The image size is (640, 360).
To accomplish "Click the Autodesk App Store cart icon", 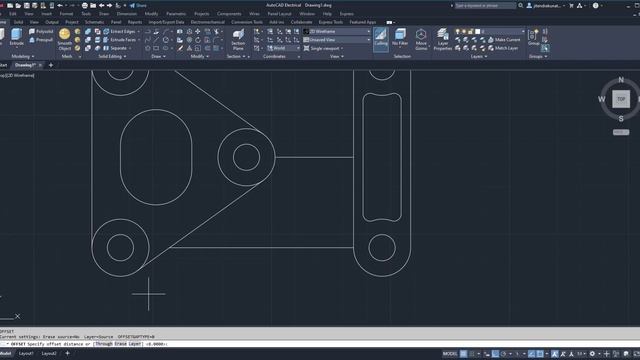I will point(571,5).
